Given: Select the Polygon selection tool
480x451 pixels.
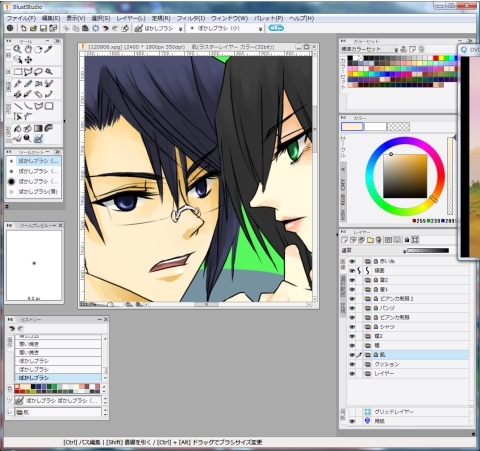Looking at the screenshot, I should [28, 72].
